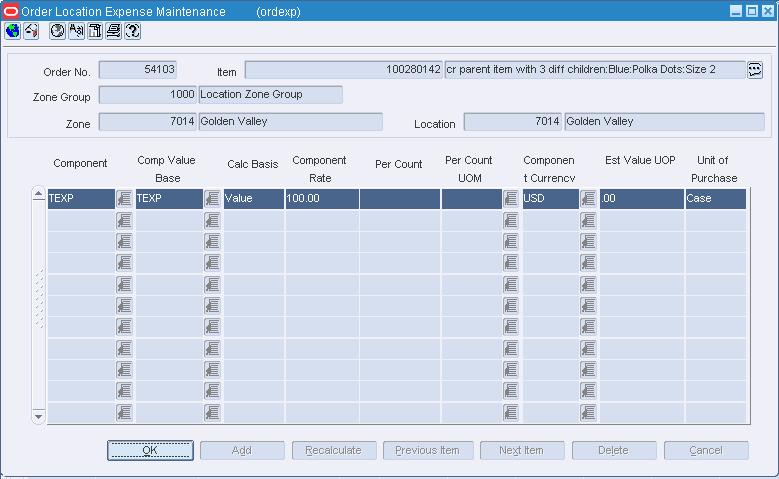The width and height of the screenshot is (779, 479).
Task: Click the scroll down arrow of the table
Action: (x=38, y=416)
